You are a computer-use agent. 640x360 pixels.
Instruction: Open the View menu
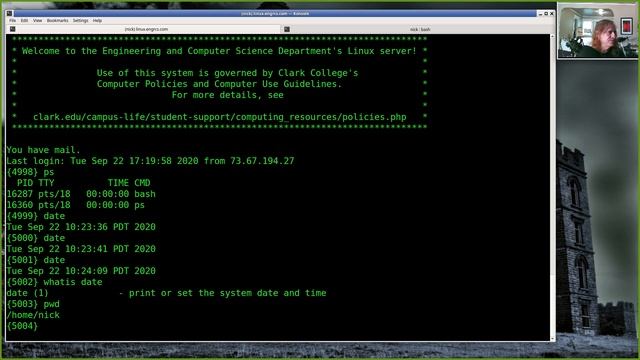point(38,20)
